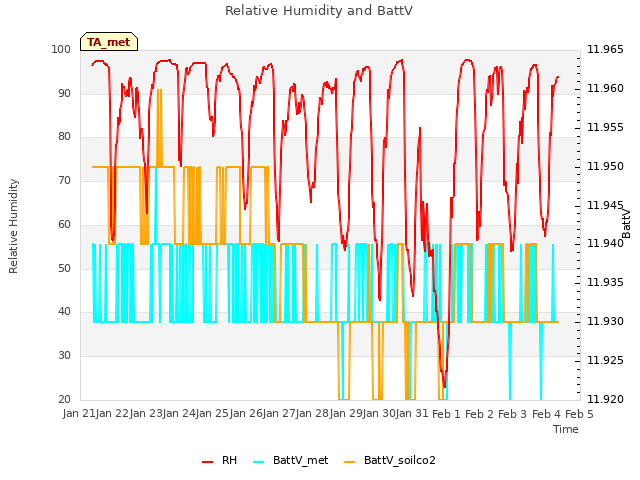The height and width of the screenshot is (480, 640).
Task: Click the Feb 3 x-axis tick label
Action: coord(513,414)
